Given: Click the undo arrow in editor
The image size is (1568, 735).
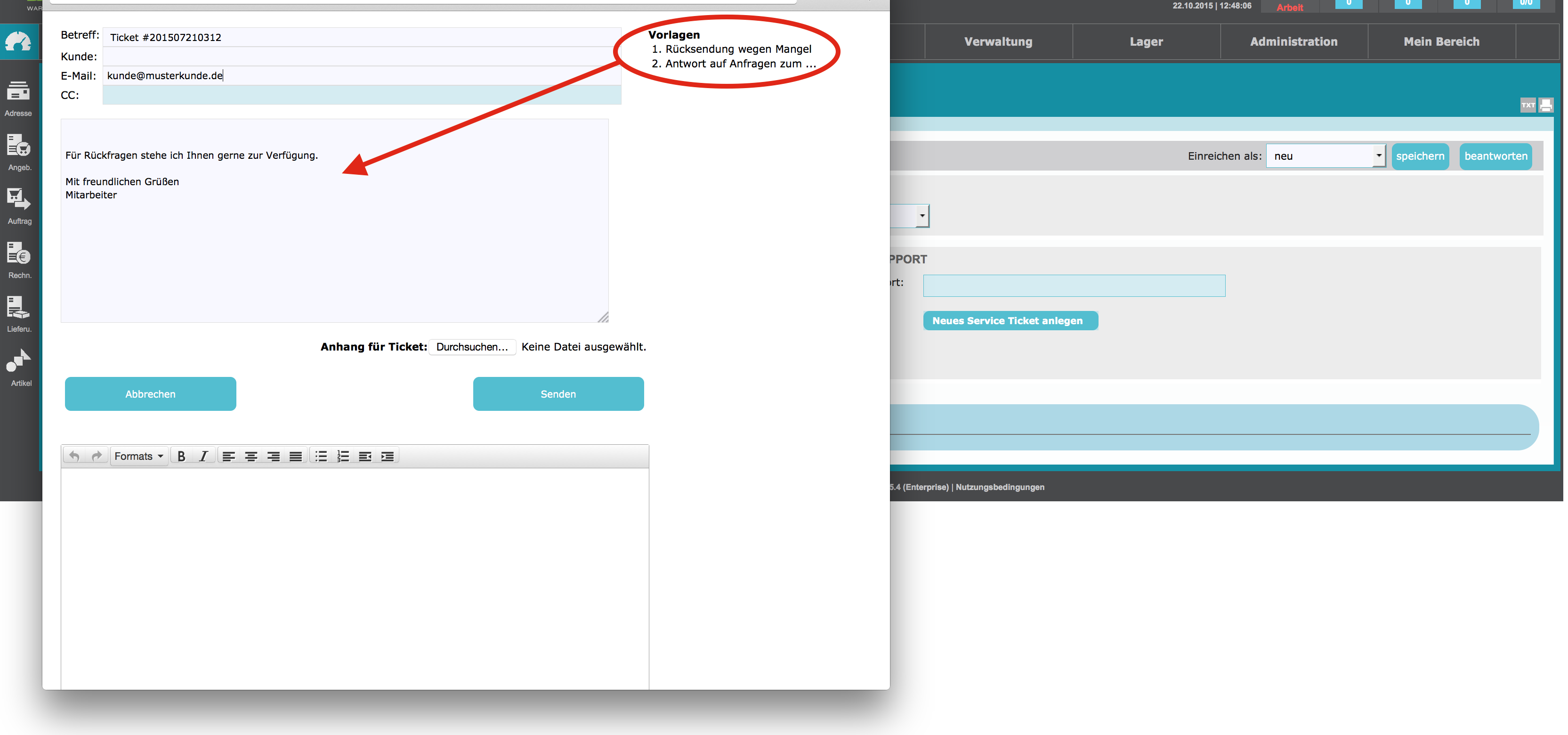Looking at the screenshot, I should click(74, 456).
